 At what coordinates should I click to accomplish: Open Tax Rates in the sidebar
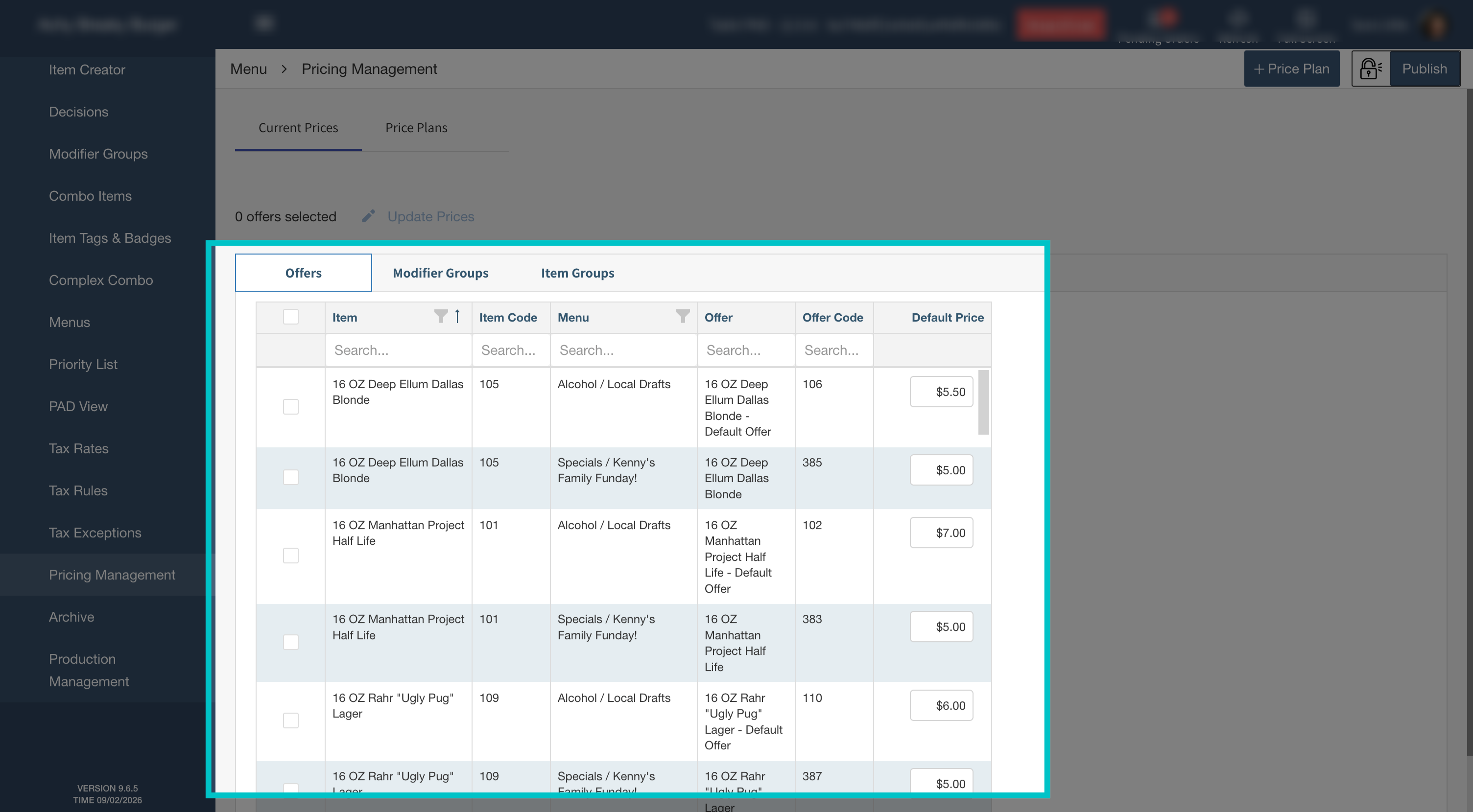point(78,448)
